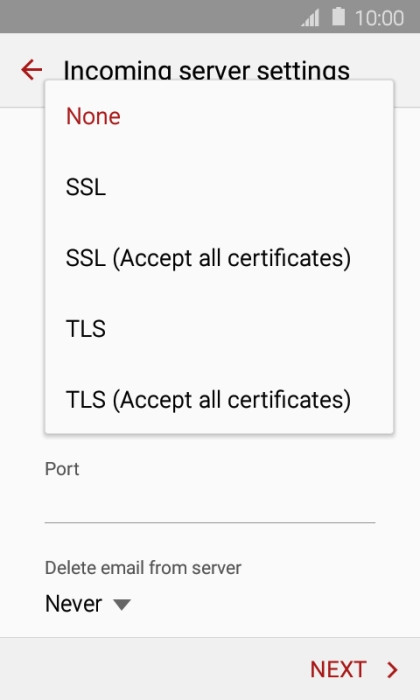Screen dimensions: 420x700
Task: Tap the Incoming server settings title
Action: click(x=206, y=71)
